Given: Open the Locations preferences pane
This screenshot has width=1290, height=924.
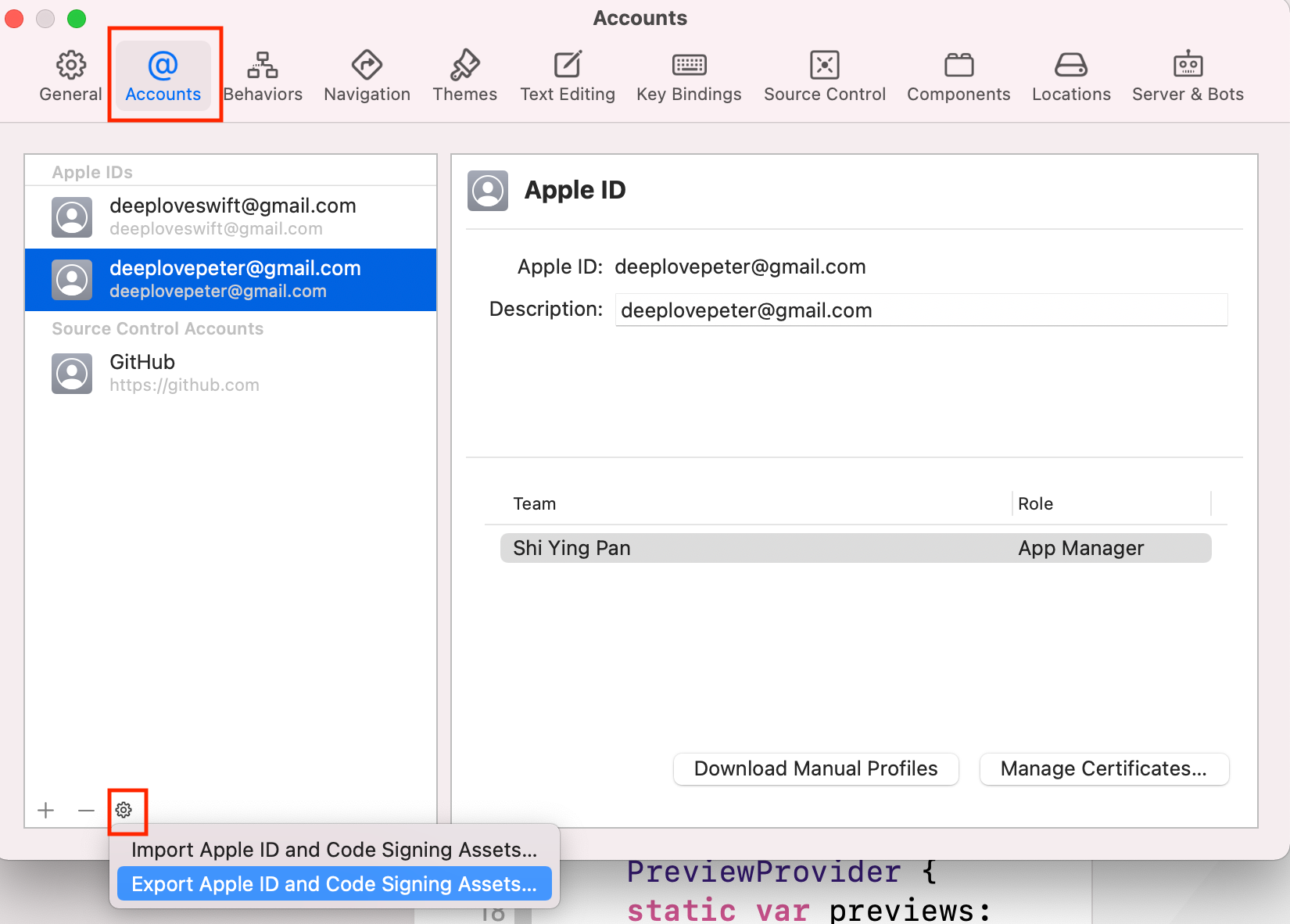Looking at the screenshot, I should coord(1071,77).
